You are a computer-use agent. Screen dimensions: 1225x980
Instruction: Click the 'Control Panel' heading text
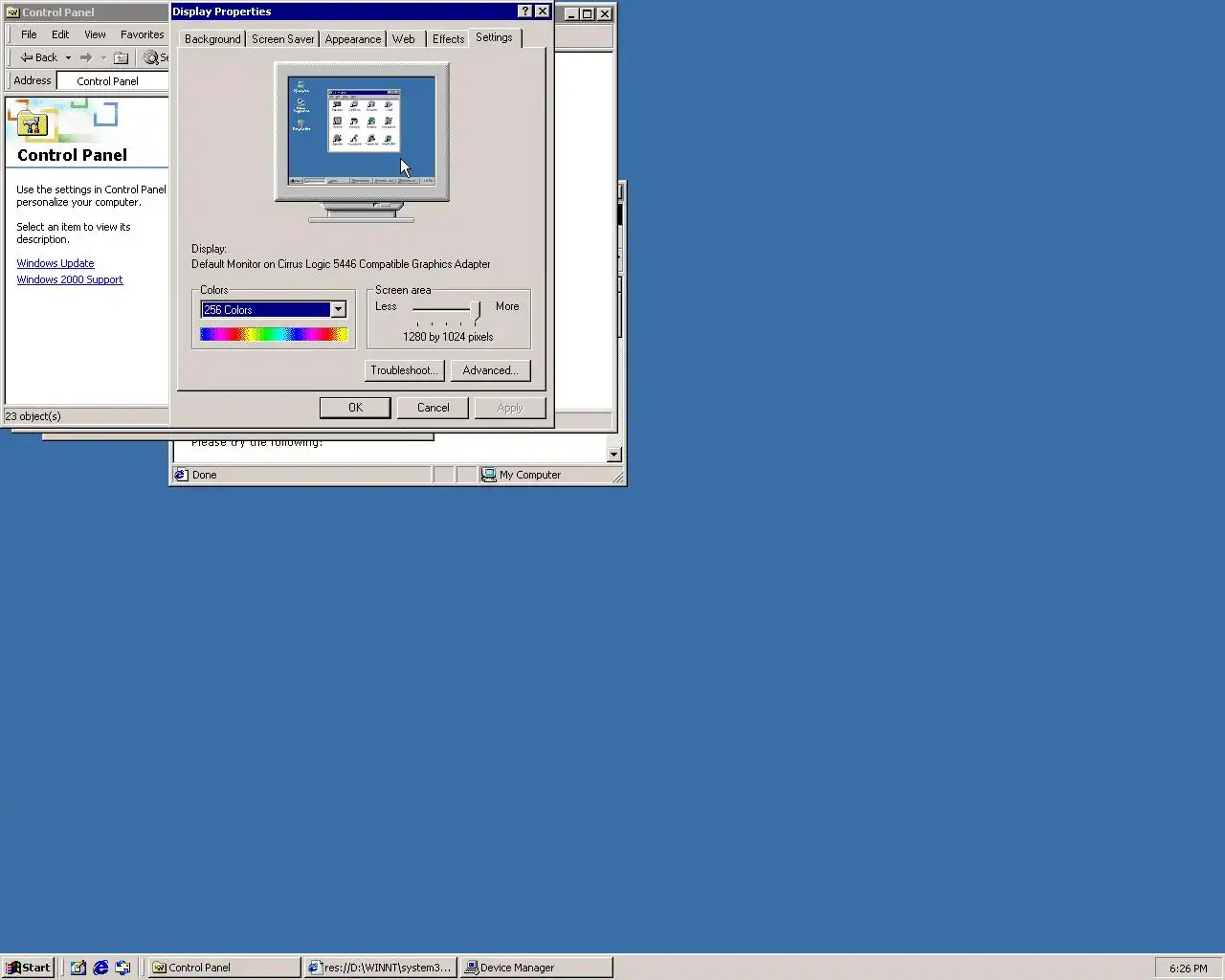(x=72, y=155)
